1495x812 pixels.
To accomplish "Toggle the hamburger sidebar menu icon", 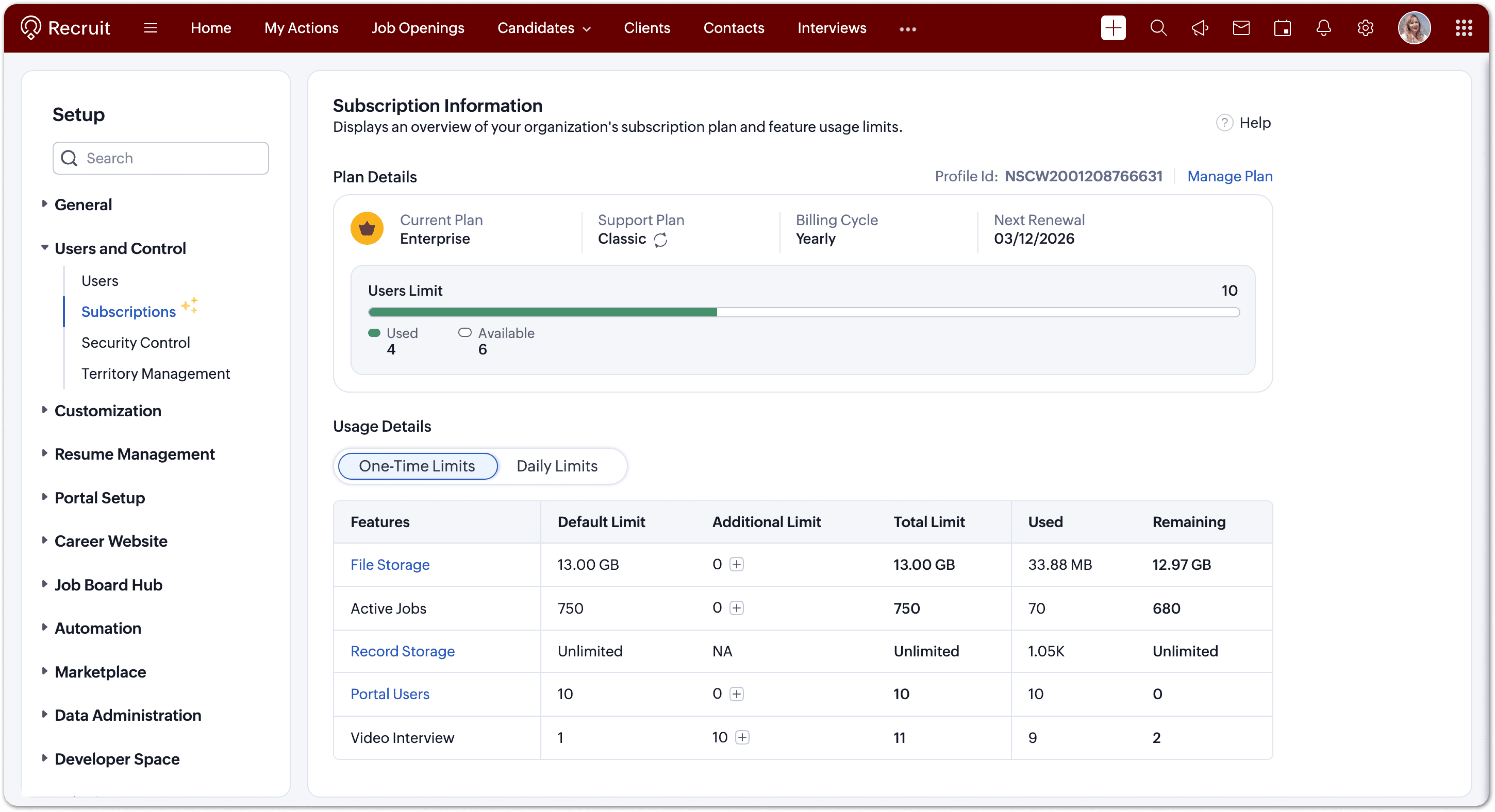I will (150, 28).
